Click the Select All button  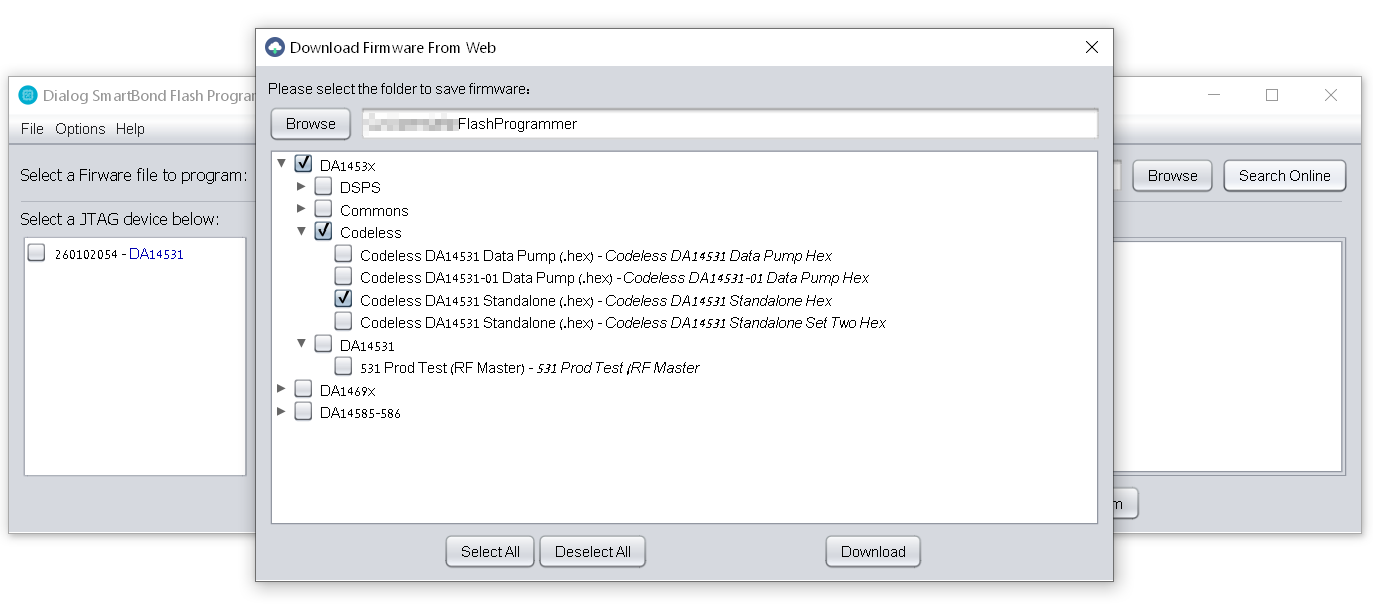click(490, 552)
